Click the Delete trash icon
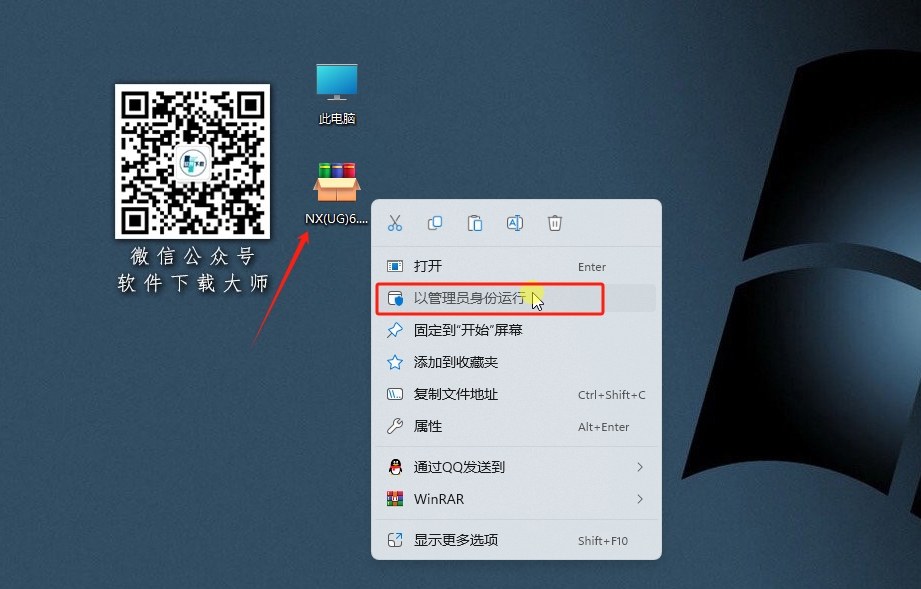921x589 pixels. click(554, 222)
